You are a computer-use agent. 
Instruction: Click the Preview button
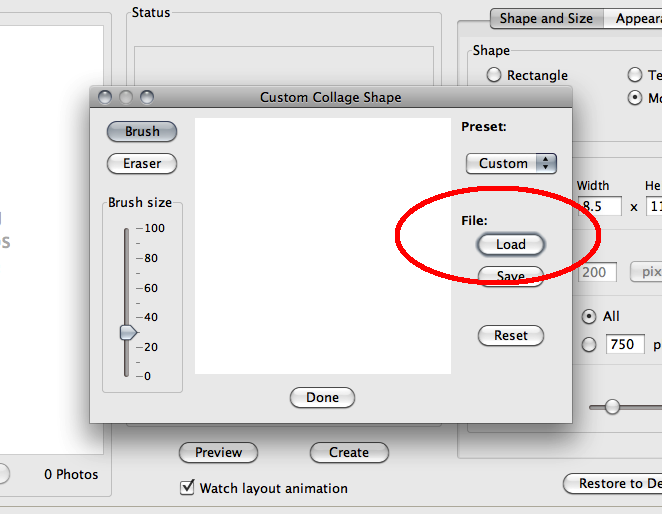218,452
